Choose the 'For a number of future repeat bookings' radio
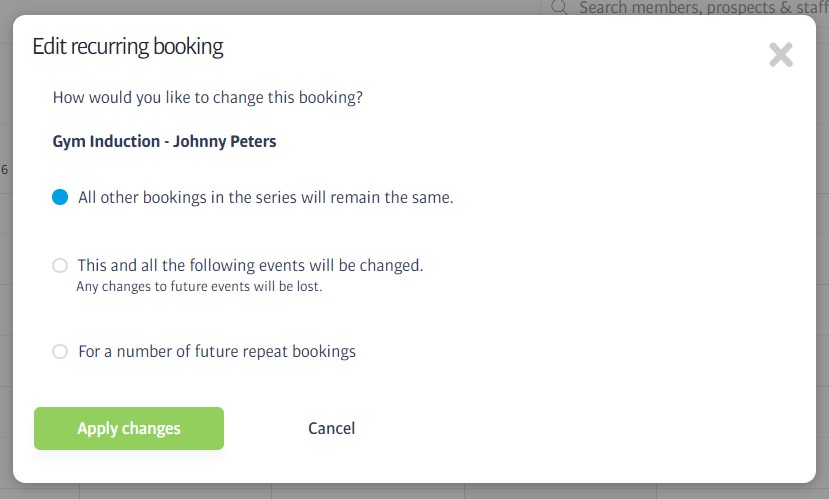 coord(60,352)
